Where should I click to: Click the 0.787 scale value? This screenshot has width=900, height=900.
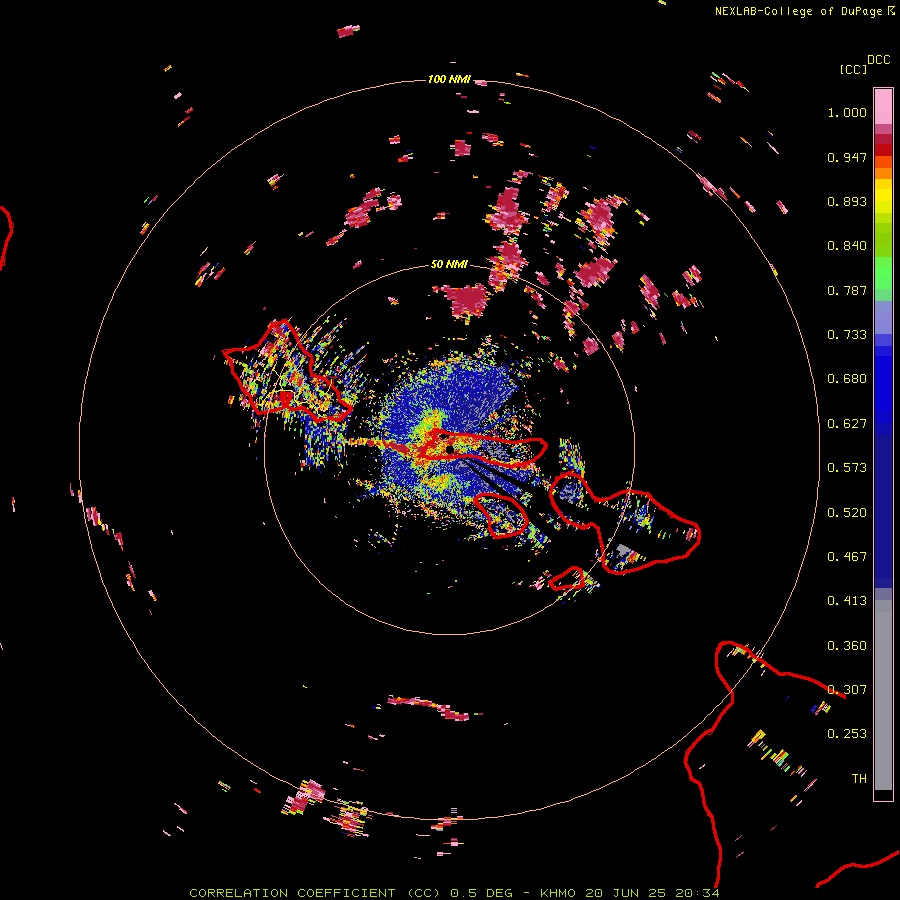click(847, 290)
